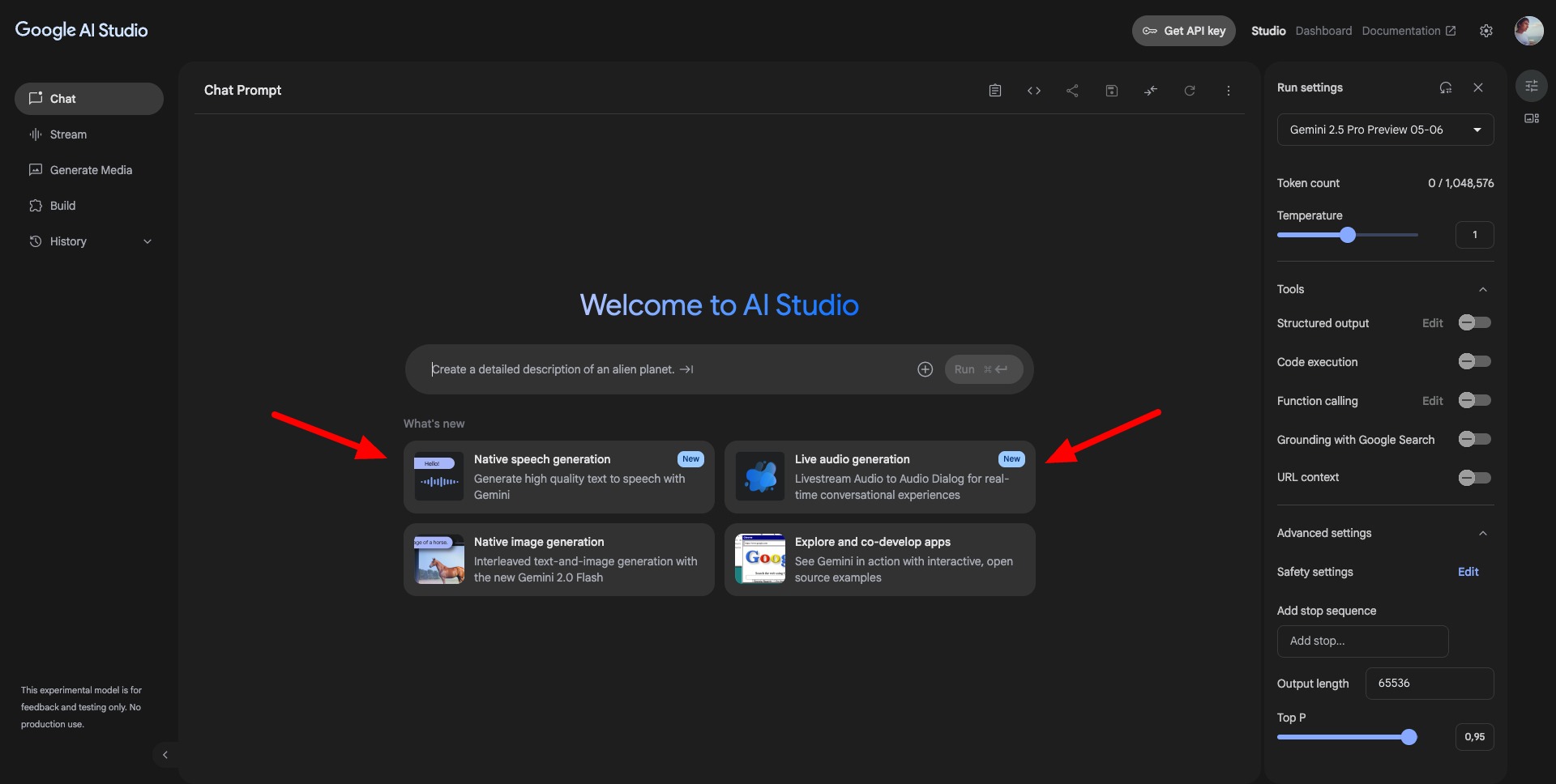The height and width of the screenshot is (784, 1556).
Task: Collapse Advanced settings chevron
Action: (x=1483, y=534)
